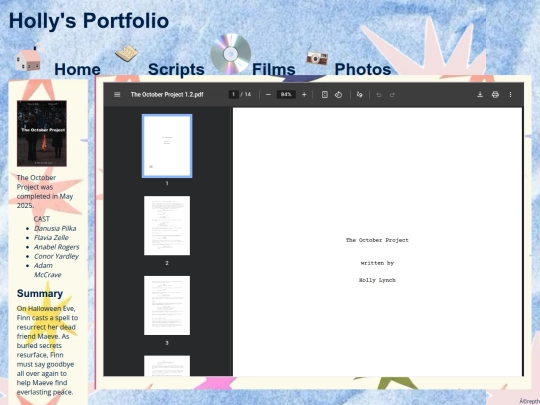Click the CD disc icon
The height and width of the screenshot is (405, 540).
point(230,54)
